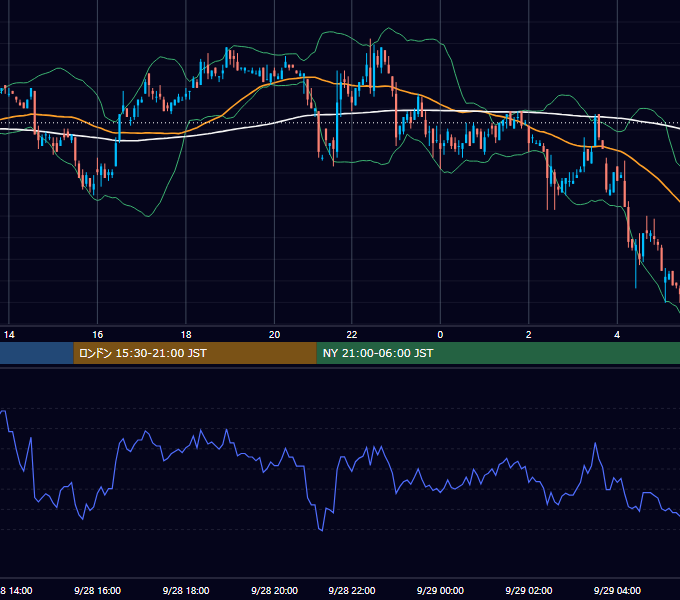Image resolution: width=680 pixels, height=600 pixels.
Task: Click the 14 hour label on price chart
Action: click(9, 335)
